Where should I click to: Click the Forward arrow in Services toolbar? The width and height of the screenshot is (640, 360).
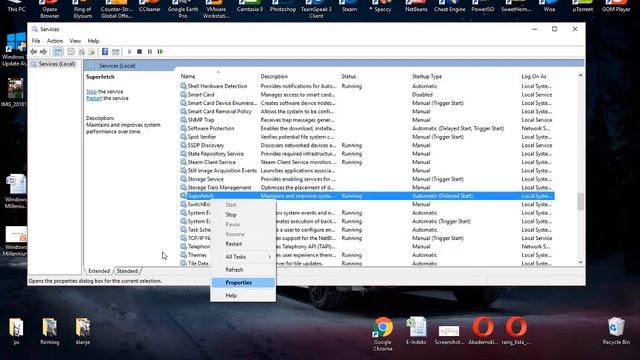pos(43,52)
